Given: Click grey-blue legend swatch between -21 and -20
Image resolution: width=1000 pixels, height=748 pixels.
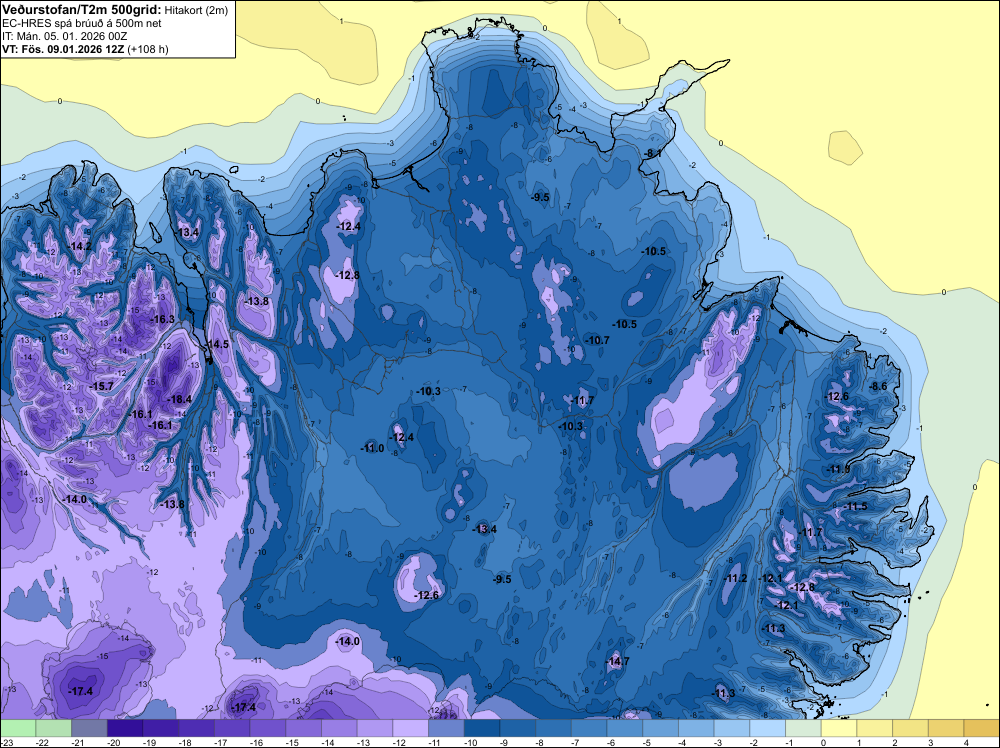Looking at the screenshot, I should pyautogui.click(x=89, y=728).
